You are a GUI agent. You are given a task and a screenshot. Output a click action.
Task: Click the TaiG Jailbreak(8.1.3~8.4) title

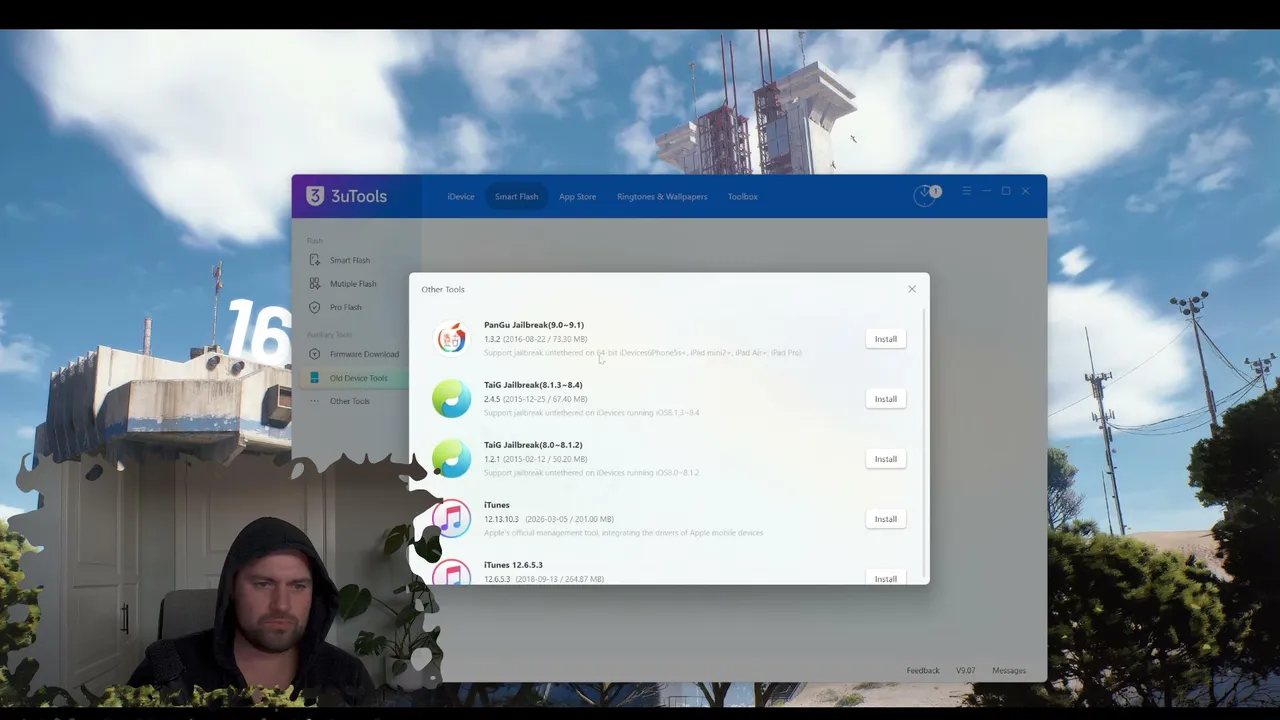533,385
